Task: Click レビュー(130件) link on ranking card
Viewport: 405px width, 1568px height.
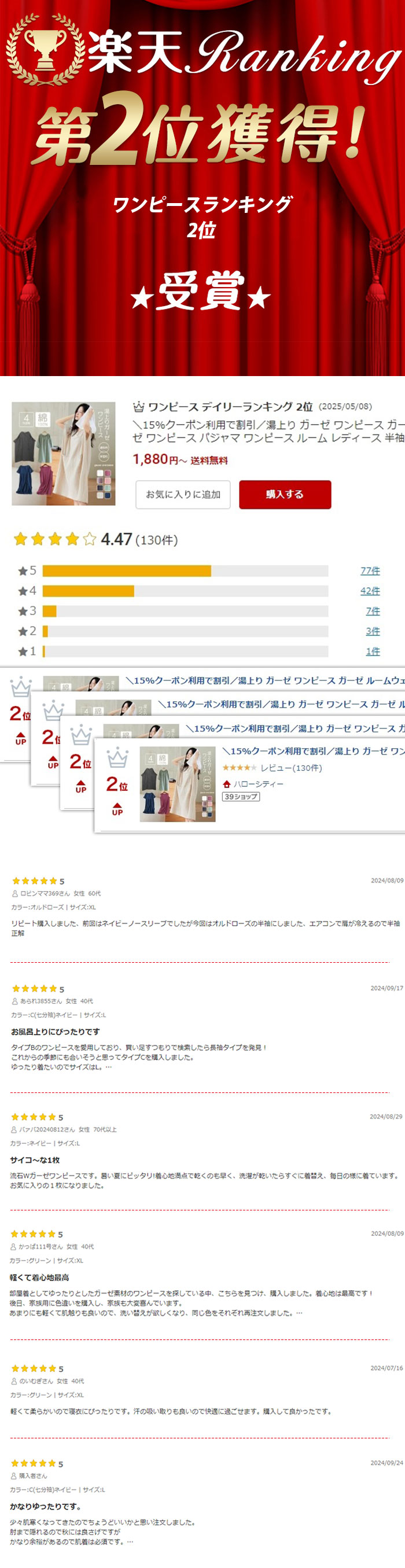Action: (291, 768)
